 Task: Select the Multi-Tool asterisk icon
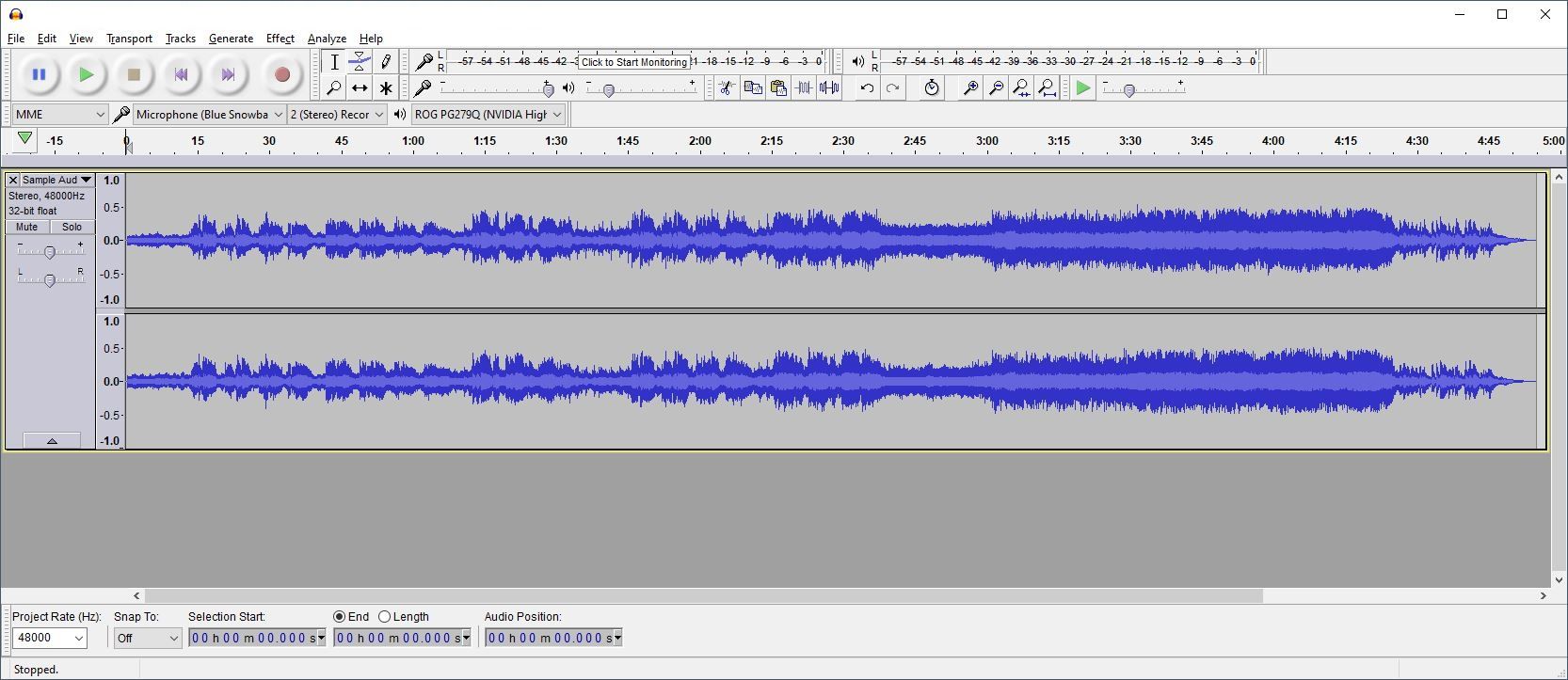pos(386,87)
